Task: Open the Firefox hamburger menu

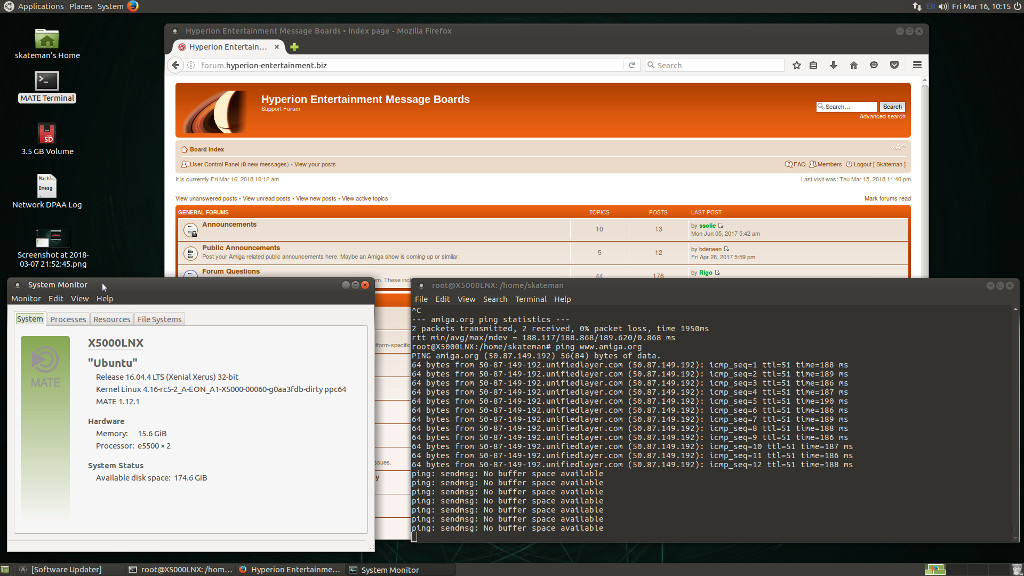Action: [x=917, y=65]
